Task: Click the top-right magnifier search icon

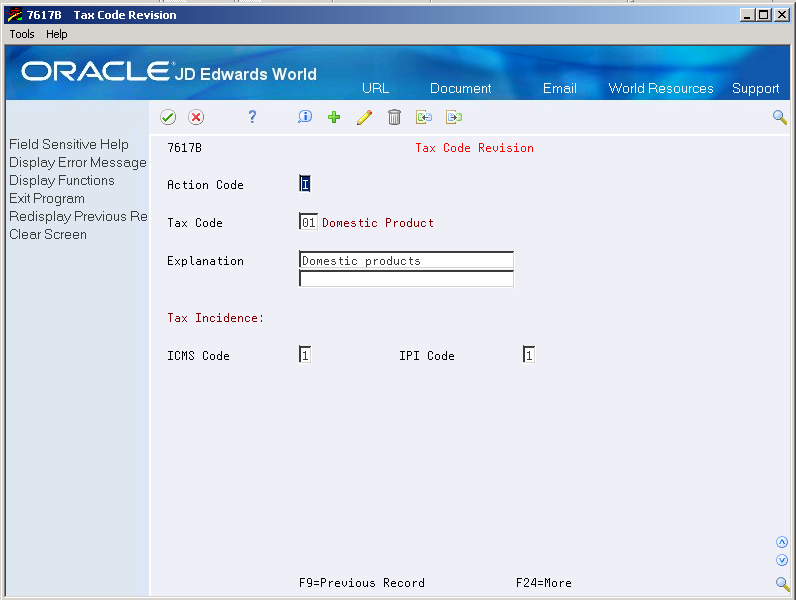Action: (x=780, y=117)
